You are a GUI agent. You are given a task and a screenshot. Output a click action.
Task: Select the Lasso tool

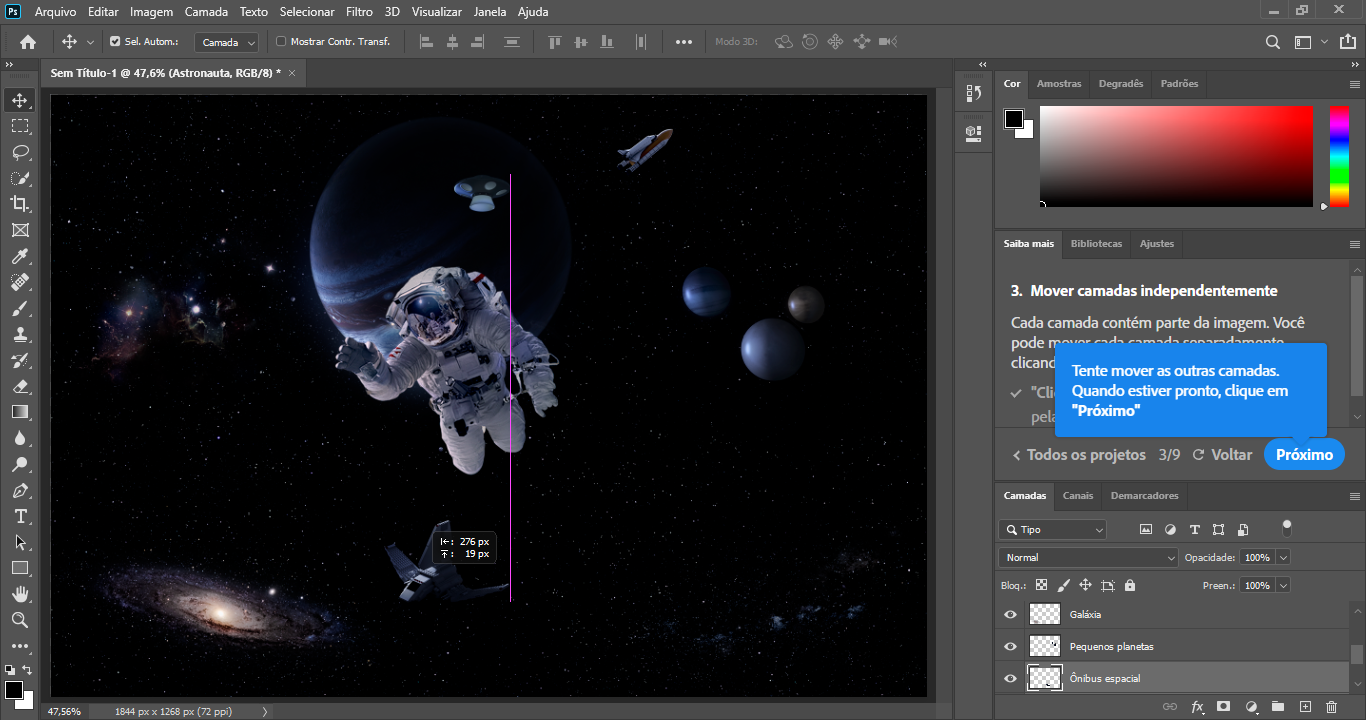tap(19, 152)
